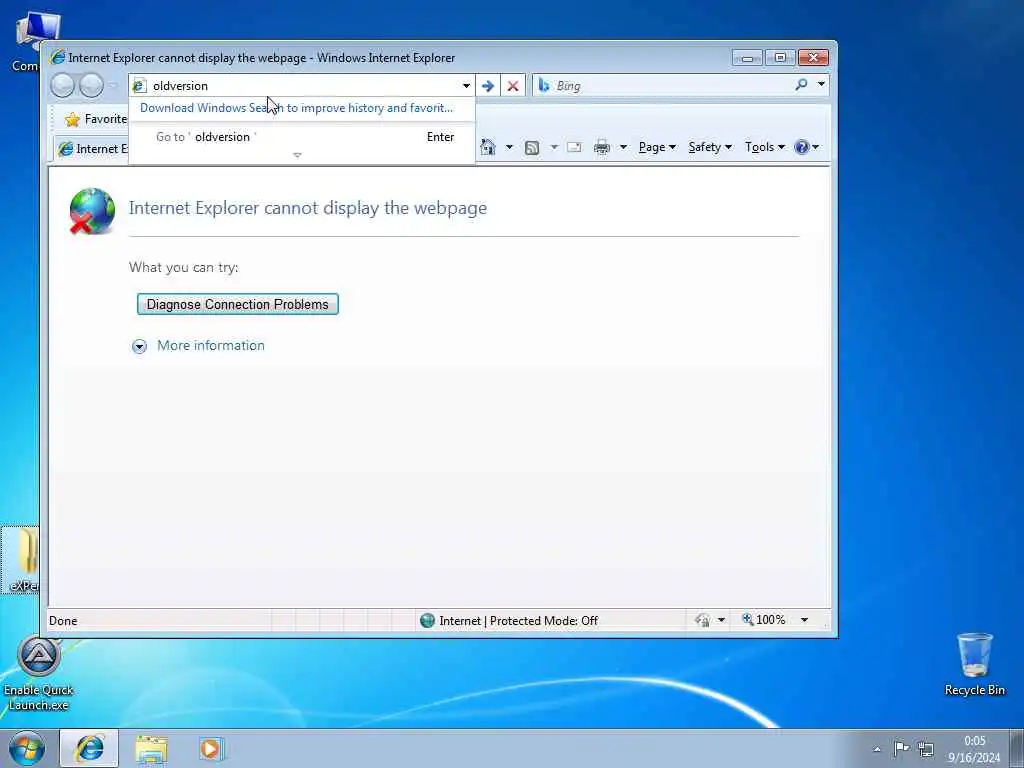Launch Windows Media Player from taskbar
Viewport: 1024px width, 768px height.
pos(211,749)
